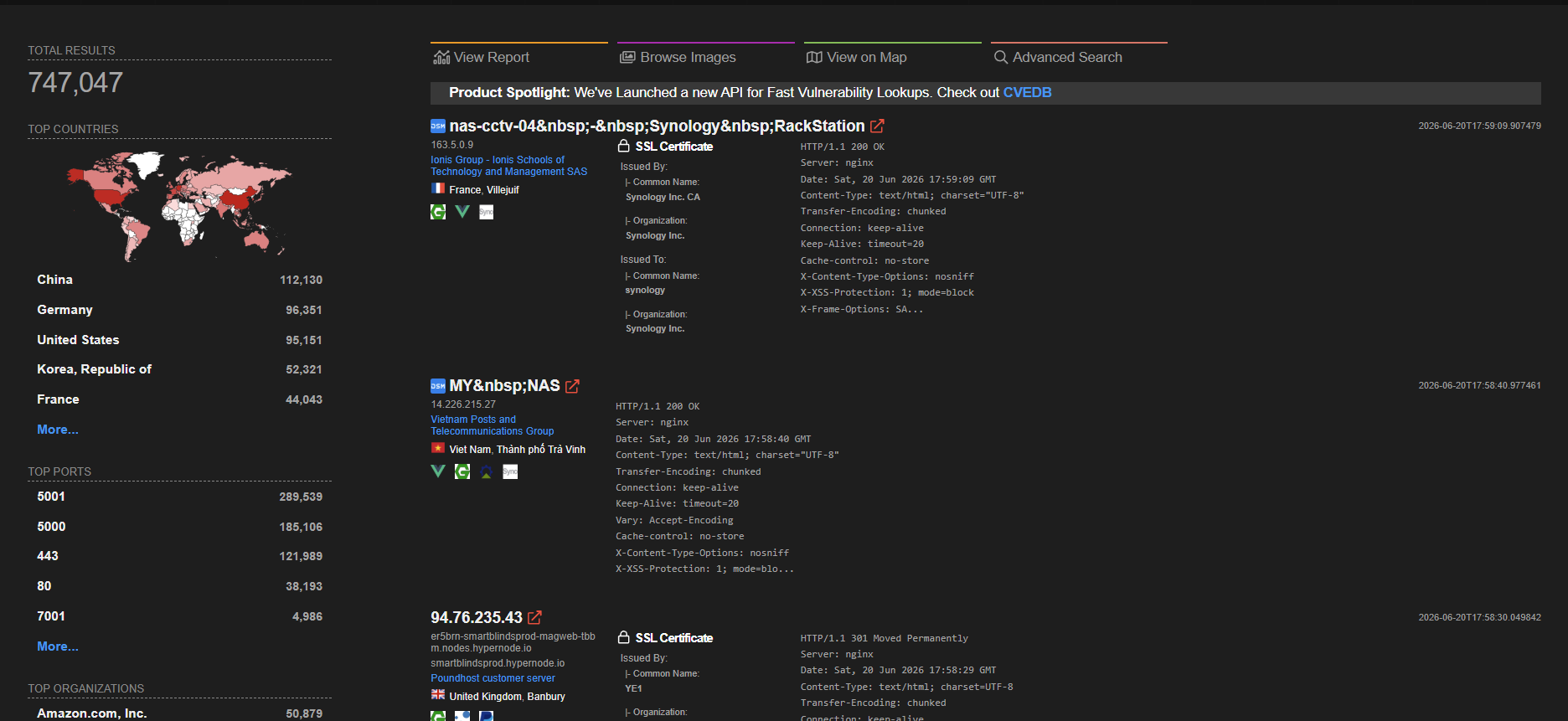Click France, Villejuif location text
This screenshot has width=1568, height=721.
484,190
